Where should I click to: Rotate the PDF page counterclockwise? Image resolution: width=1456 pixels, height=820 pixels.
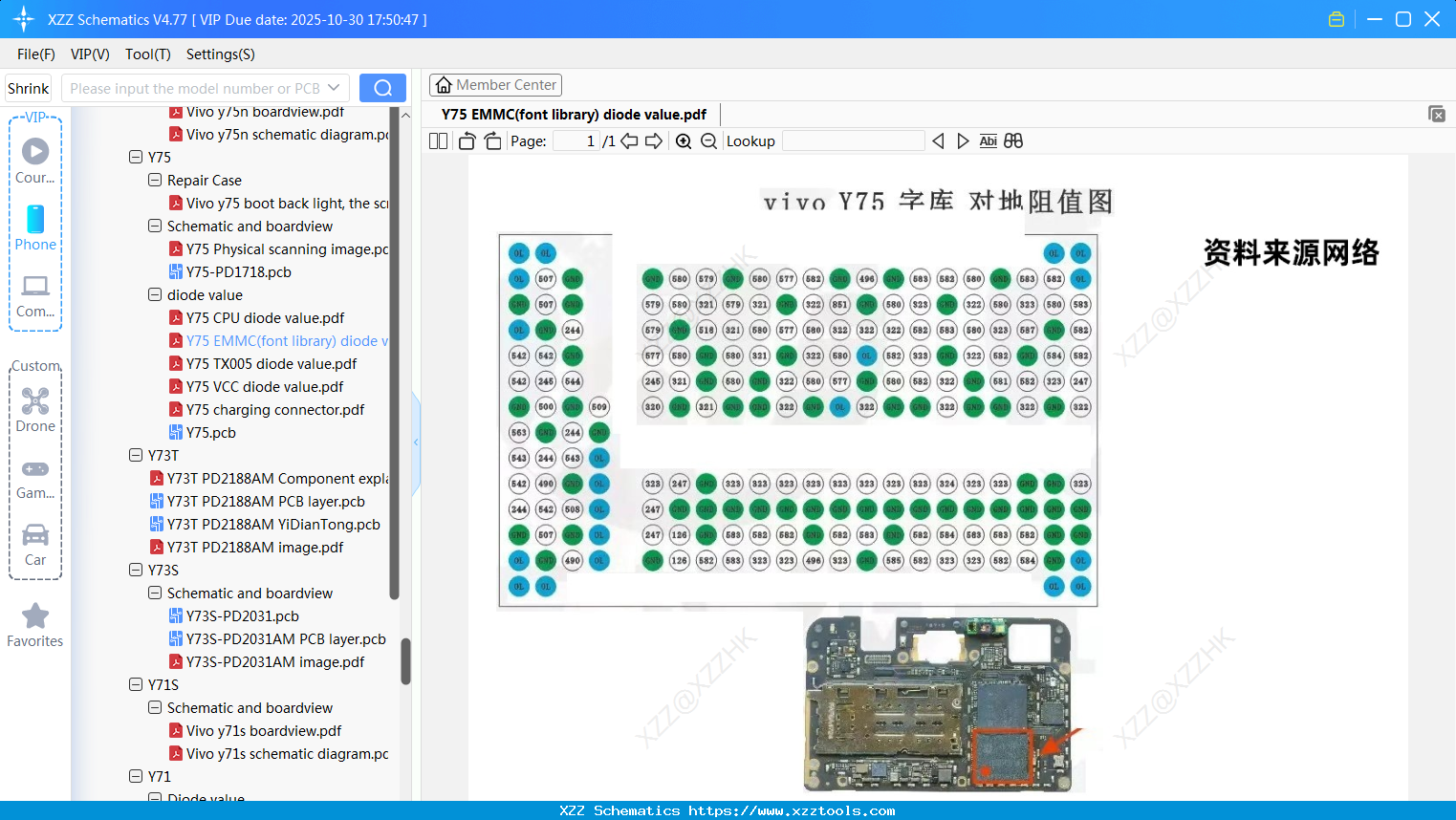(x=466, y=140)
